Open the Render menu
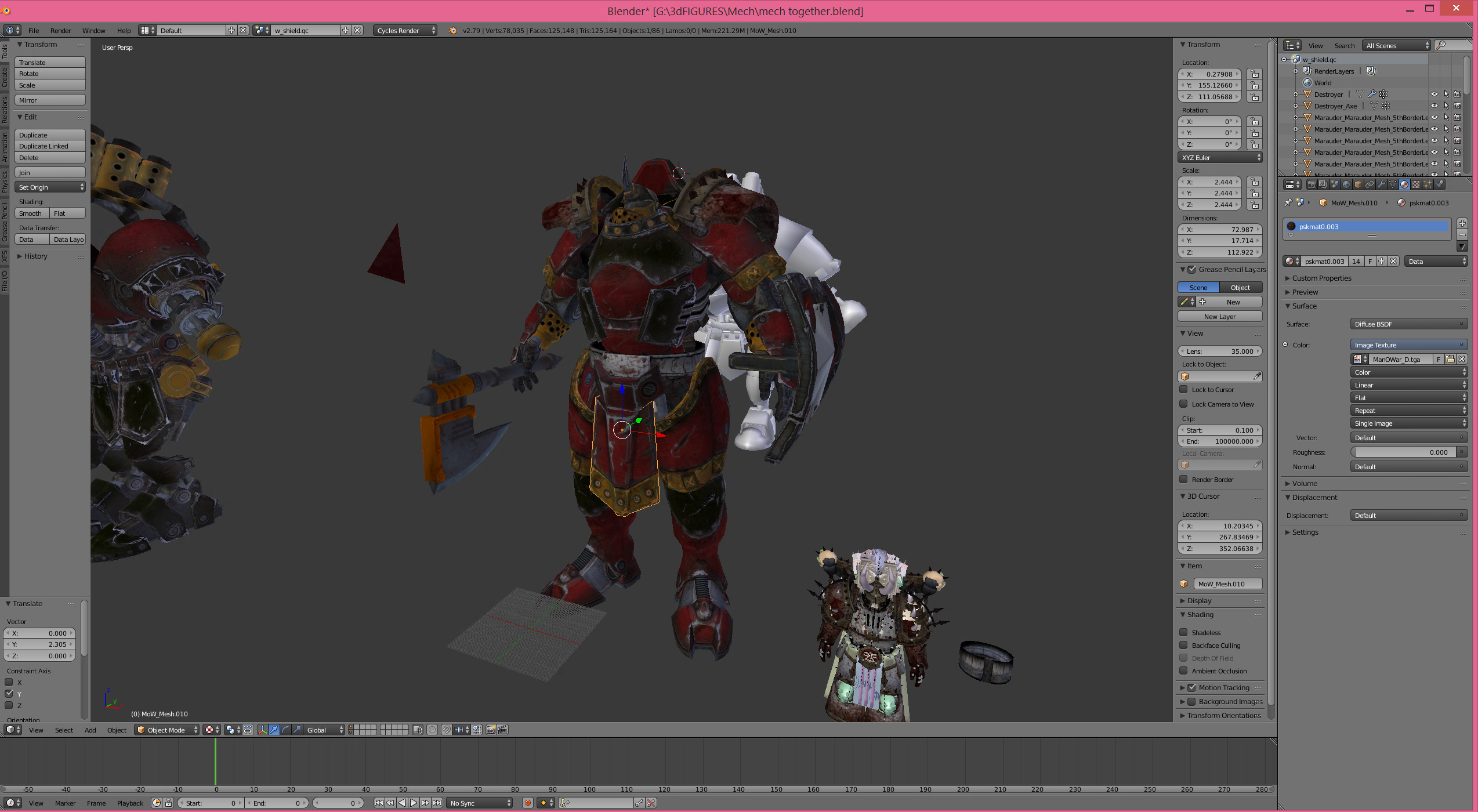The width and height of the screenshot is (1478, 812). (x=60, y=31)
